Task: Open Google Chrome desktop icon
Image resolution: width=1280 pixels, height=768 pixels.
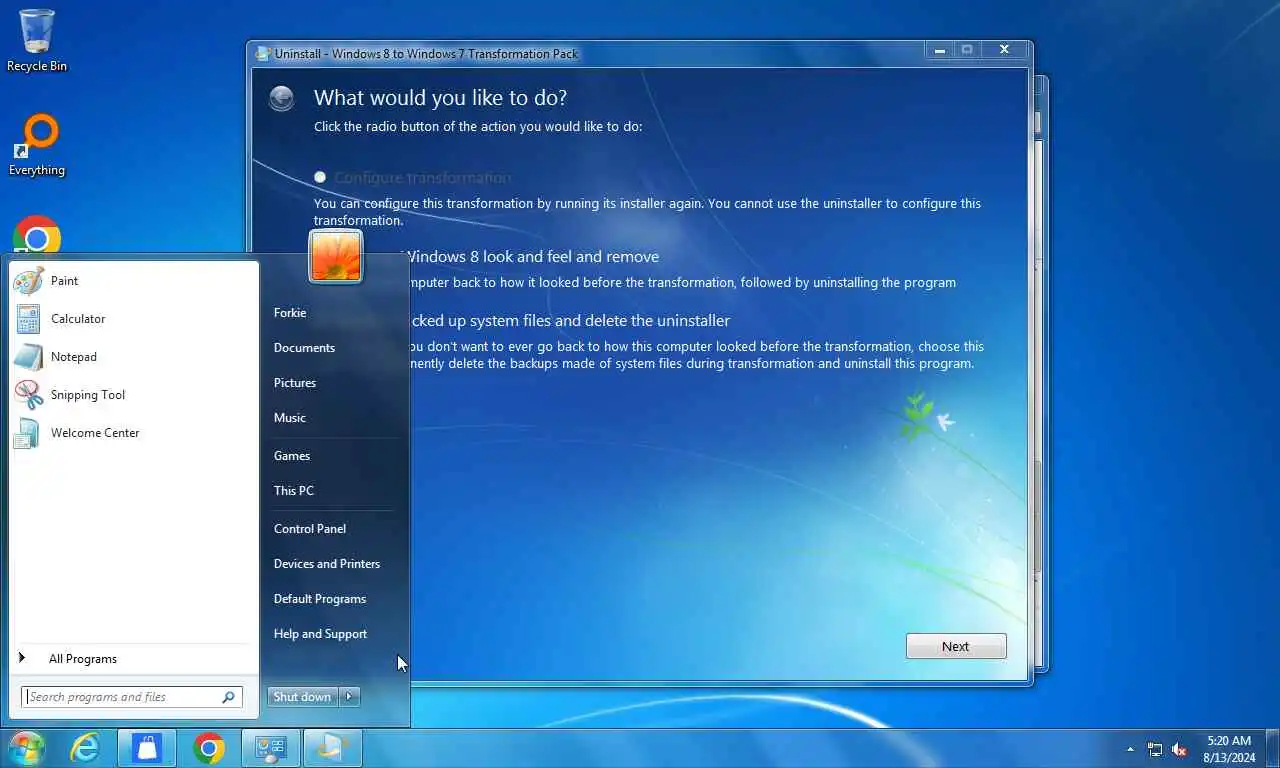Action: [37, 236]
